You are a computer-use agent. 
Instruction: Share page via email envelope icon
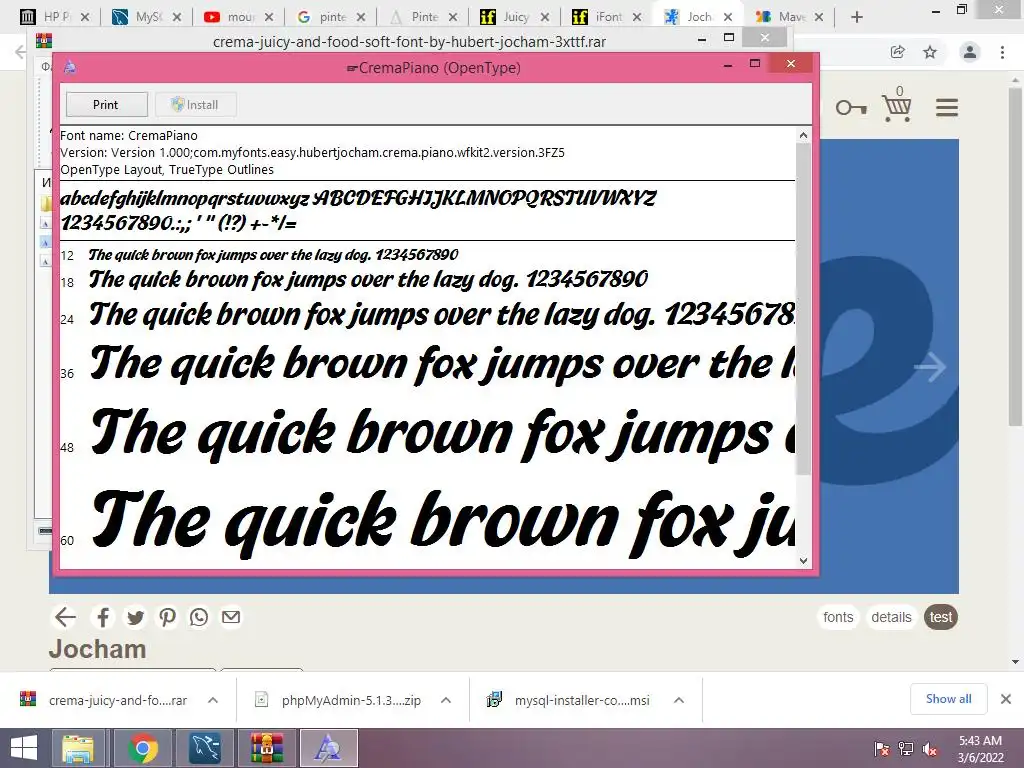coord(231,617)
